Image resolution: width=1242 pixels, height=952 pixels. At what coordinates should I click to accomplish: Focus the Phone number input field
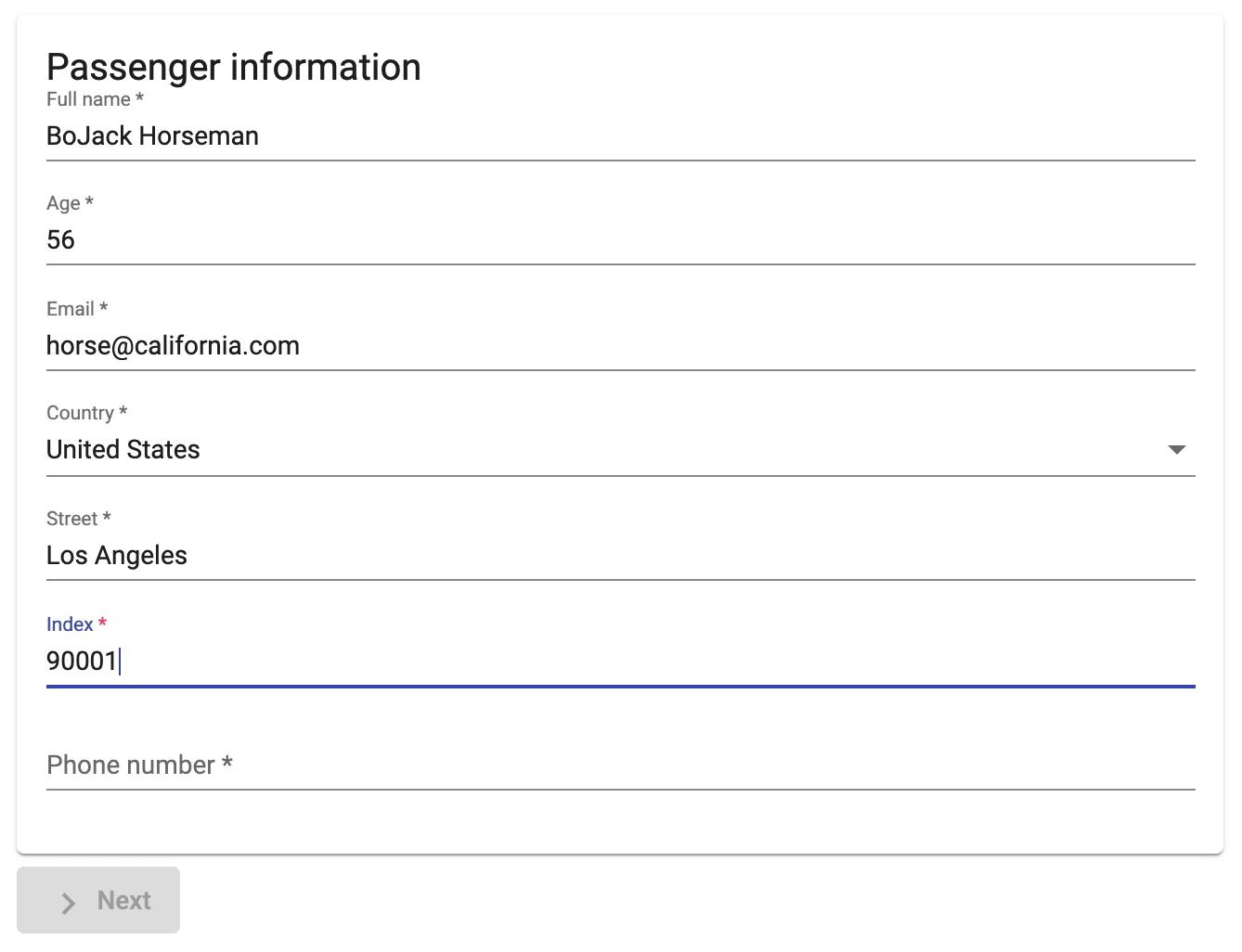[620, 765]
